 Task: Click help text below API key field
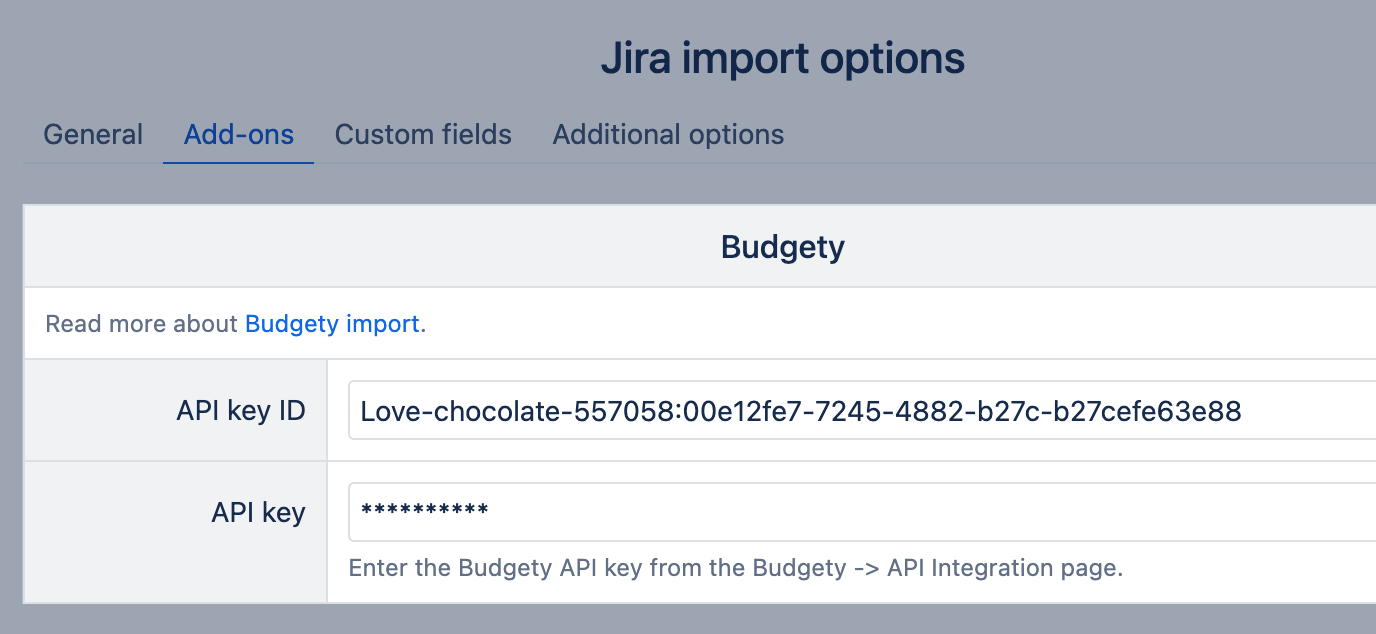click(735, 568)
